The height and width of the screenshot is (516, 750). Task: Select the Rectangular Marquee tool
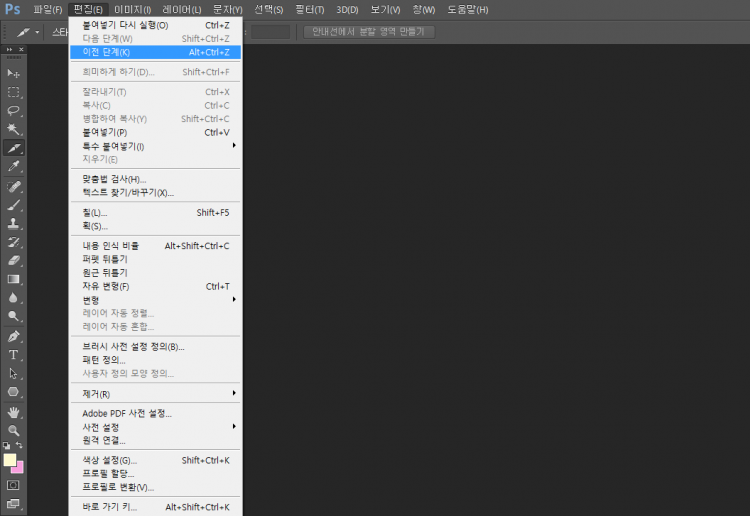pos(14,92)
